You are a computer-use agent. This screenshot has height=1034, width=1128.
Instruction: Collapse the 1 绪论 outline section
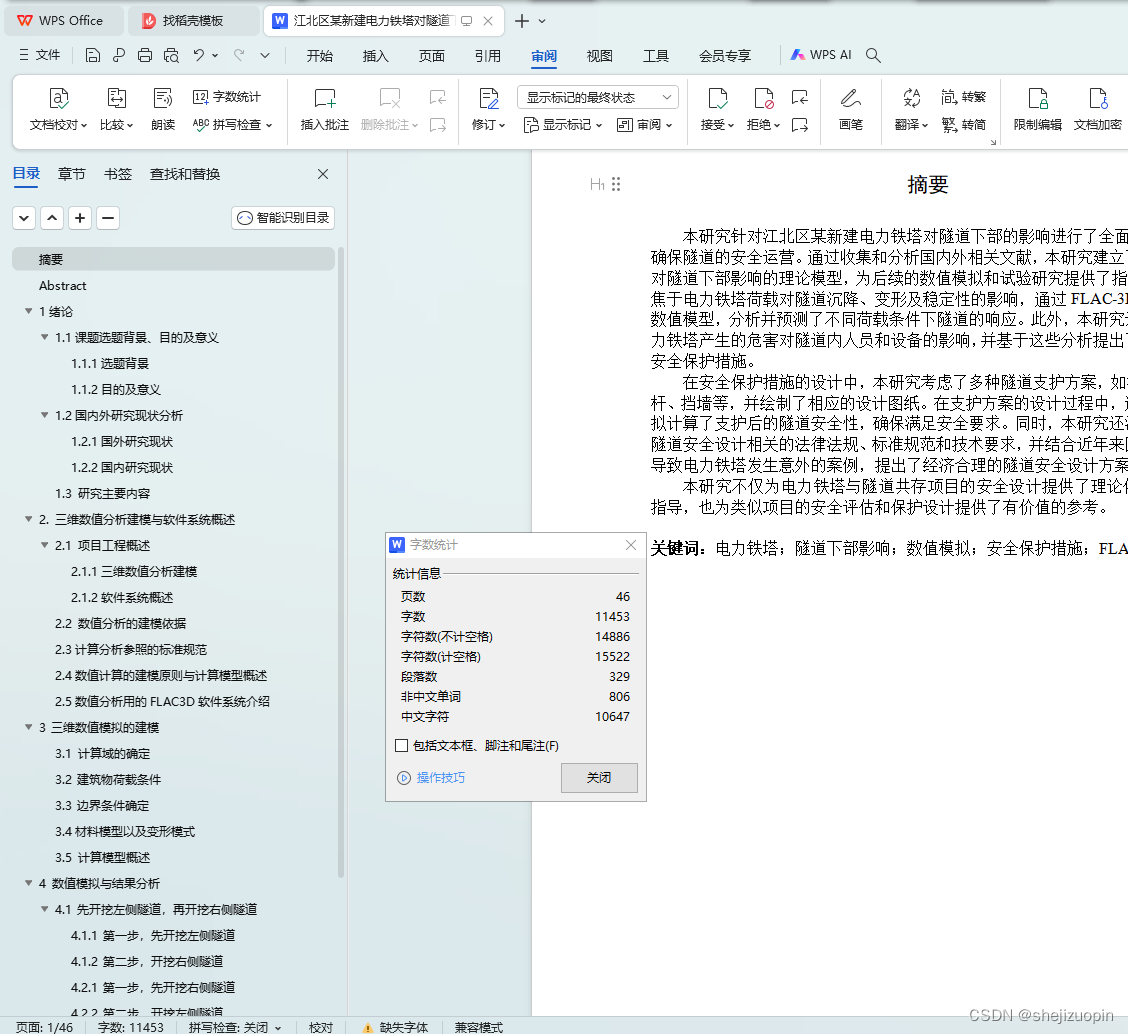point(28,311)
